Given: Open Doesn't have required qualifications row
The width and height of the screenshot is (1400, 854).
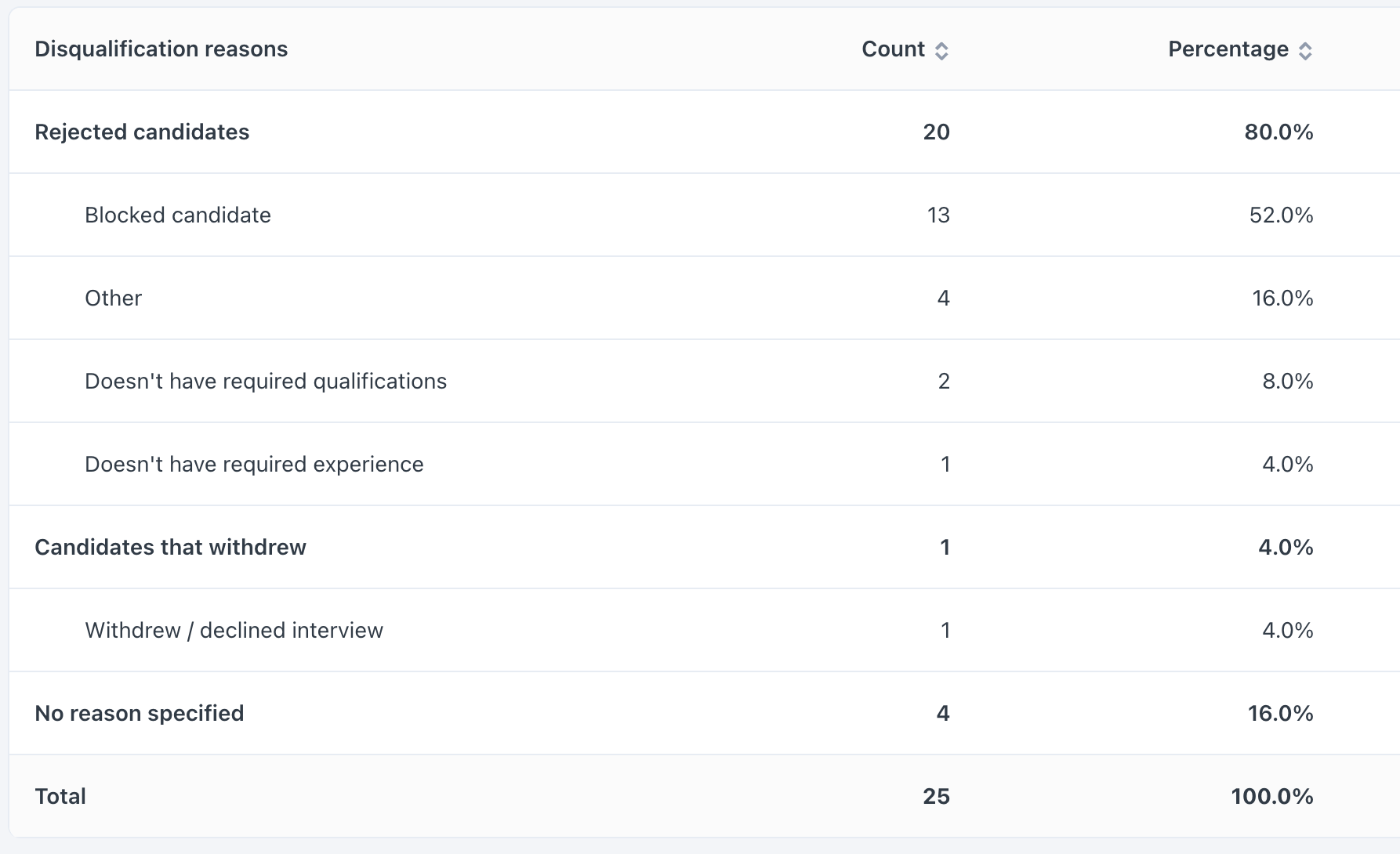Looking at the screenshot, I should pos(266,382).
